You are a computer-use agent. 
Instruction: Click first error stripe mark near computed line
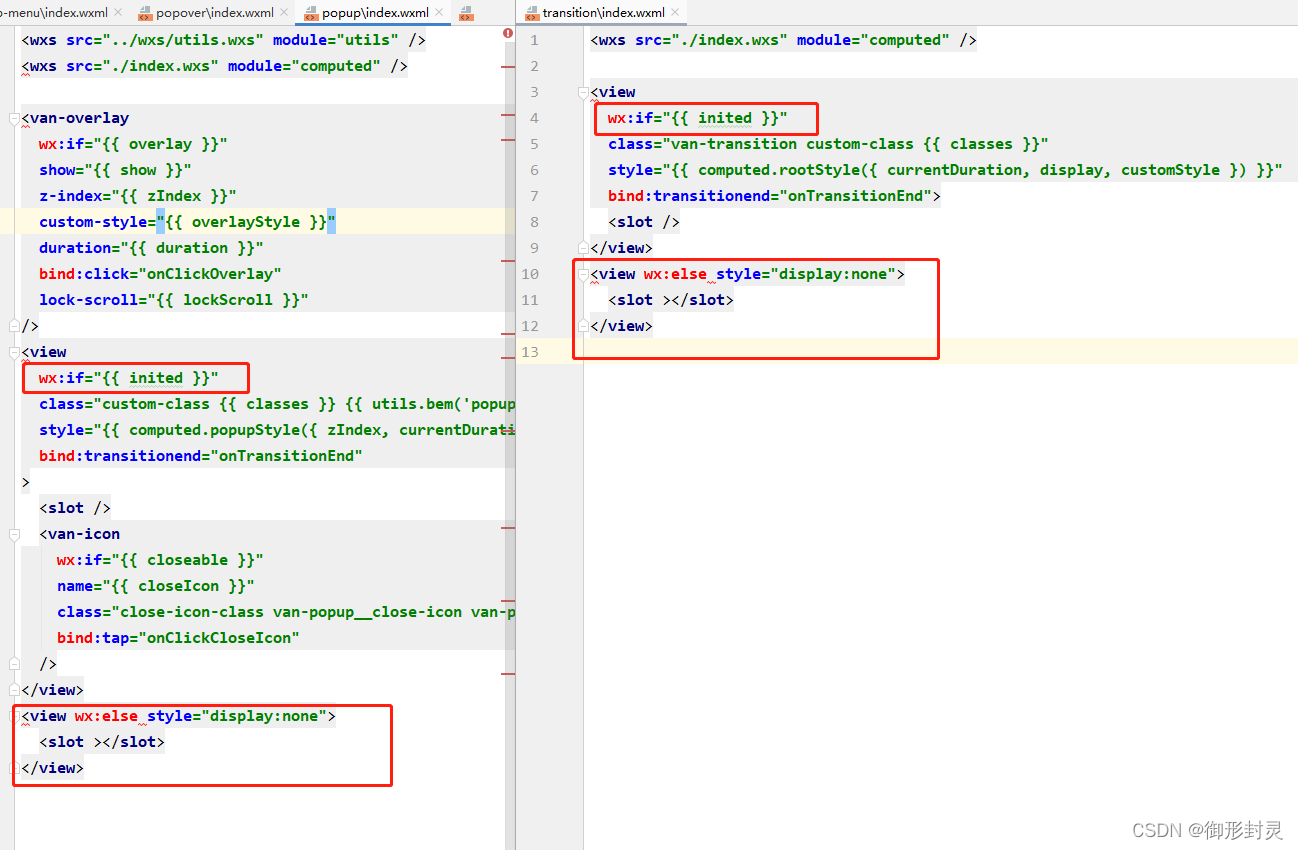tap(508, 66)
